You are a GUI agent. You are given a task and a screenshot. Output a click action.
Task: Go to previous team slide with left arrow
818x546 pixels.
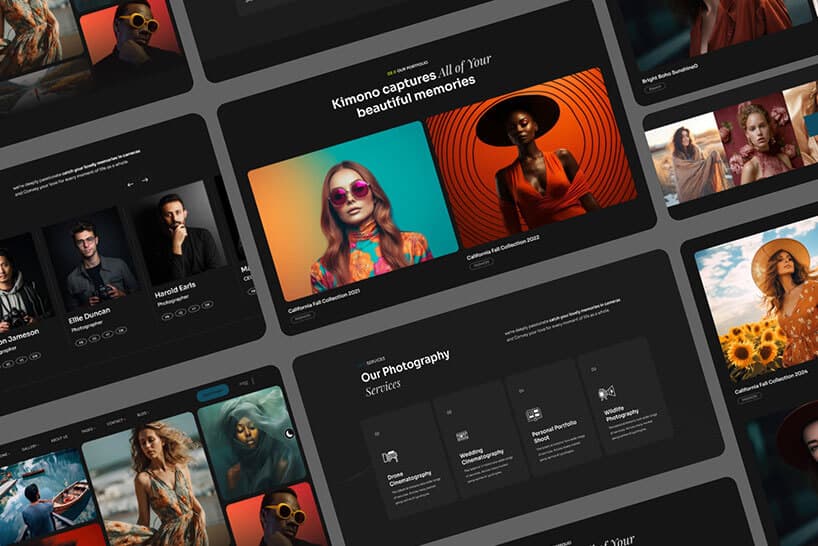click(130, 184)
